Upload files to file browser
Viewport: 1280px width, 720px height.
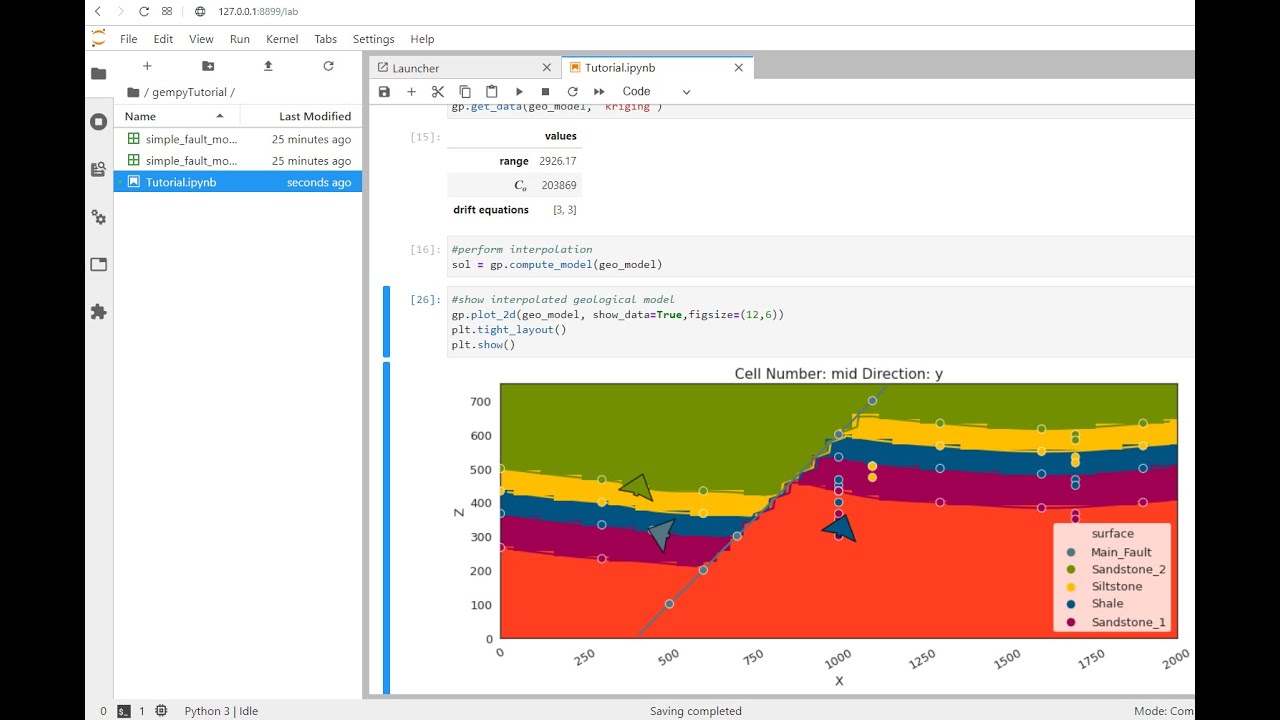coord(268,66)
